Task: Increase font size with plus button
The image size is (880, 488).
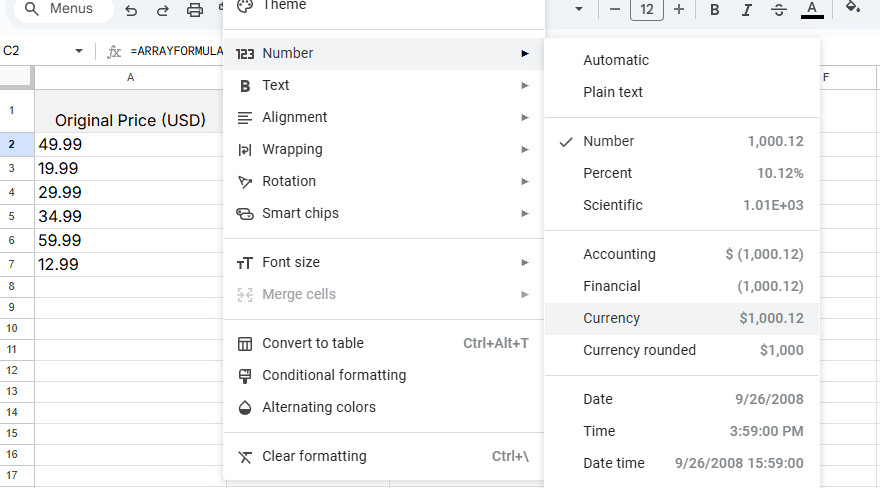Action: pyautogui.click(x=679, y=10)
